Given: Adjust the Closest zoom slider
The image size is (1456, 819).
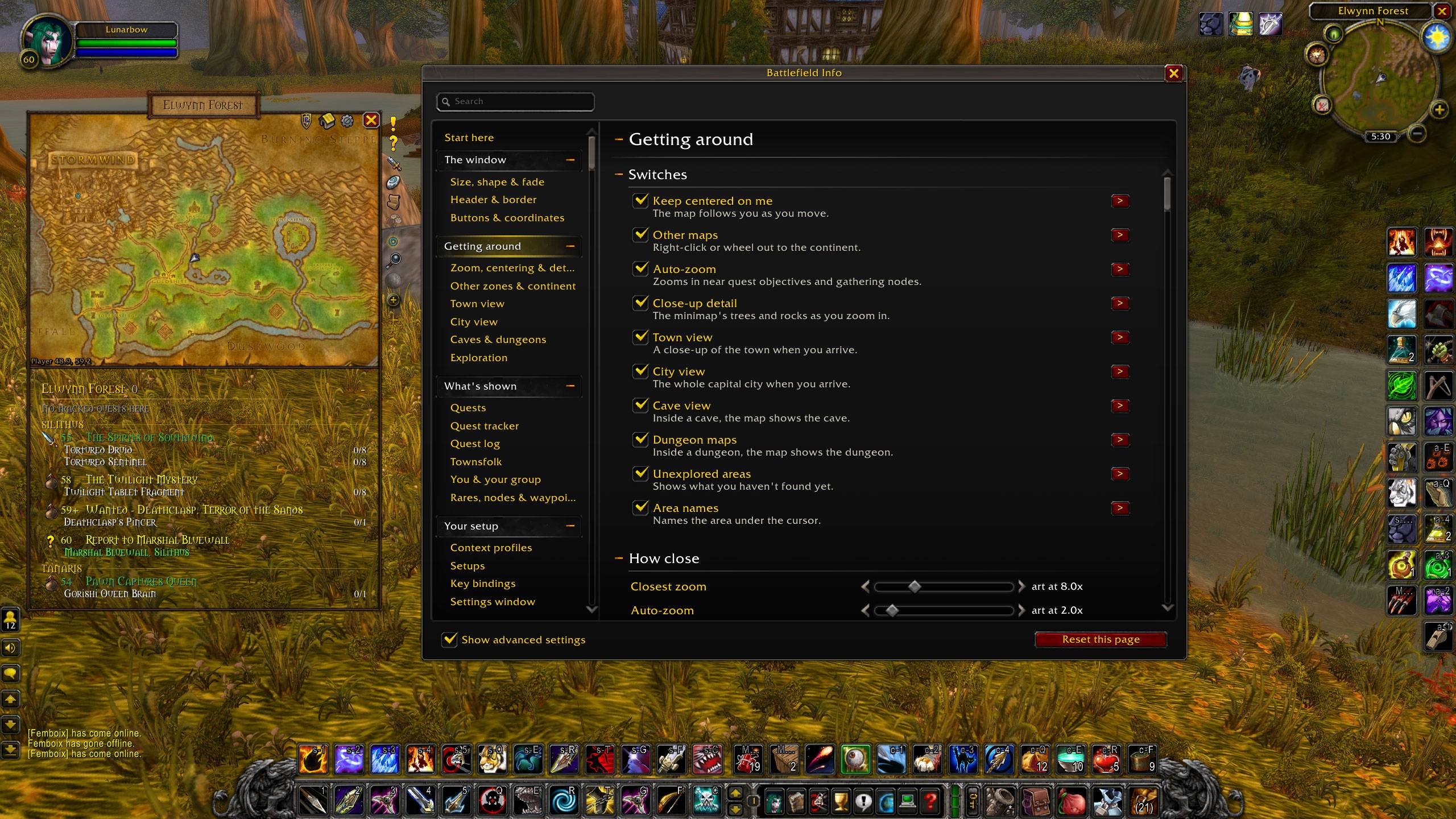Looking at the screenshot, I should (x=944, y=586).
